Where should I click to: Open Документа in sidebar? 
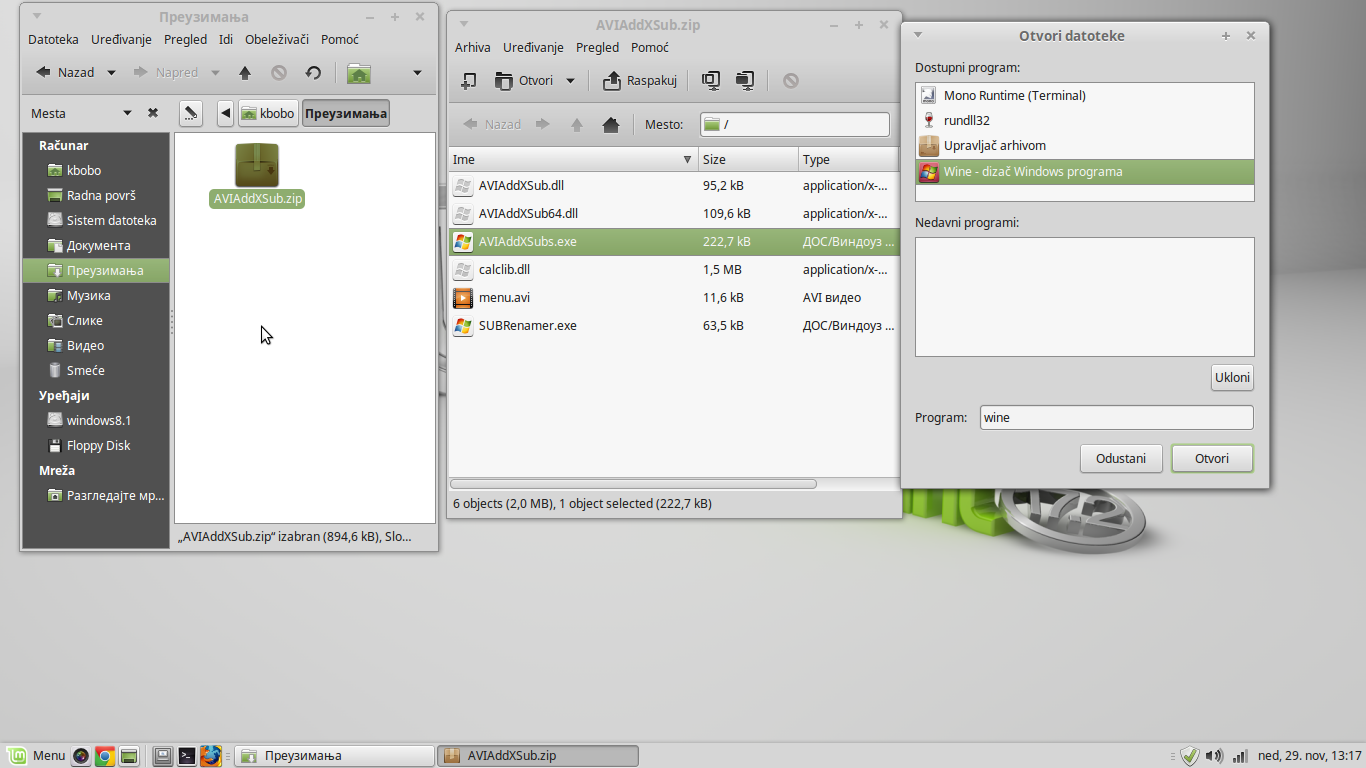click(96, 246)
